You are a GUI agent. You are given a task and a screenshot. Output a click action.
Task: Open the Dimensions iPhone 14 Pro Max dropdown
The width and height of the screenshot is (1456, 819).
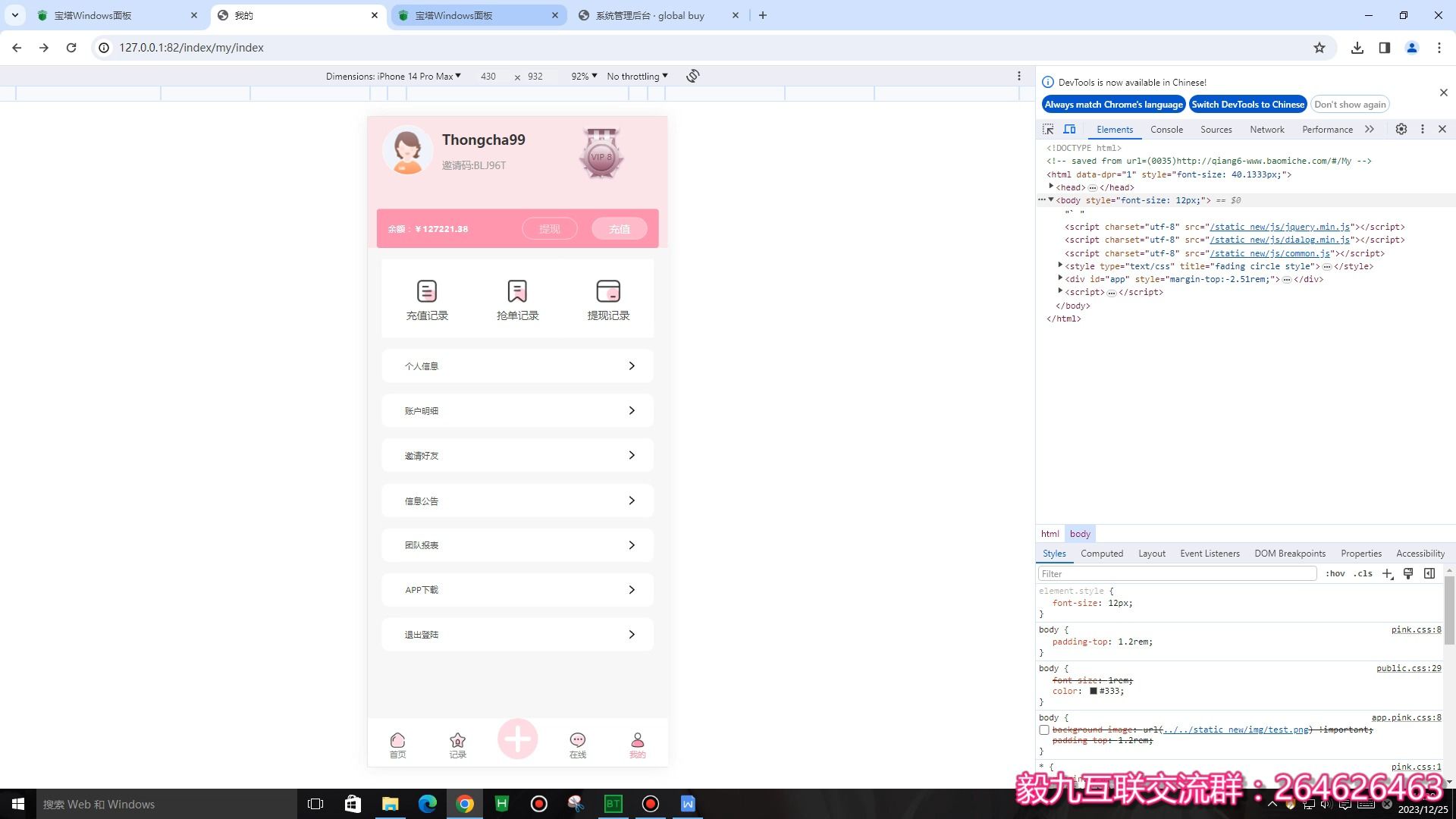[x=393, y=77]
